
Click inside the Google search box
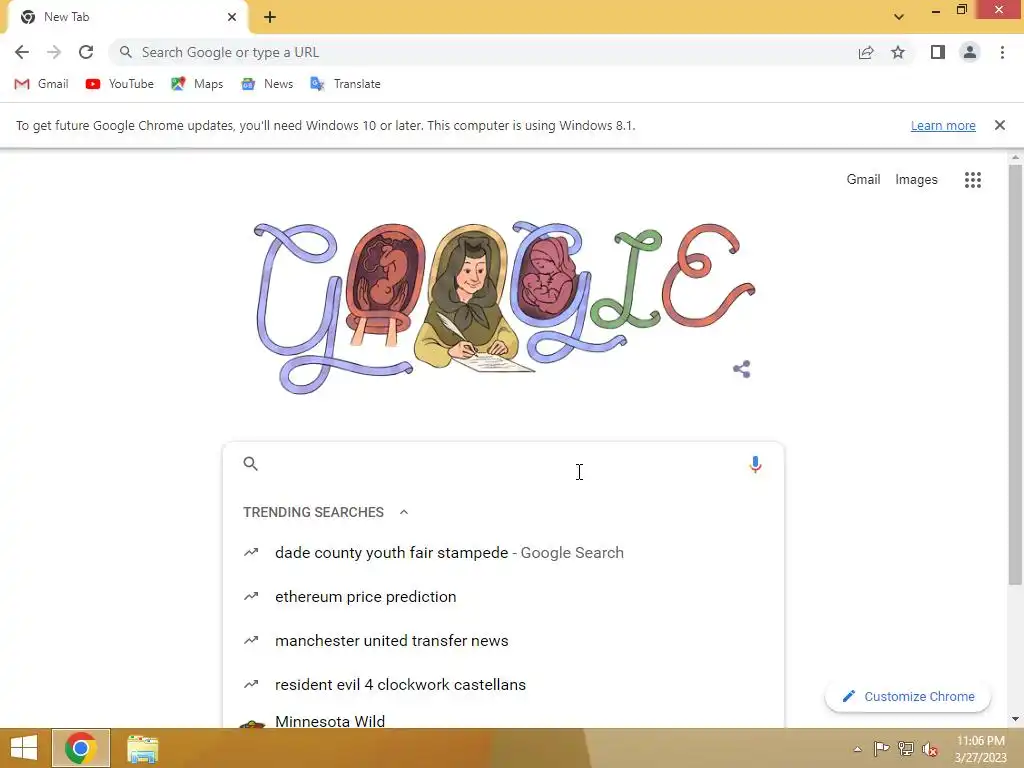click(503, 464)
